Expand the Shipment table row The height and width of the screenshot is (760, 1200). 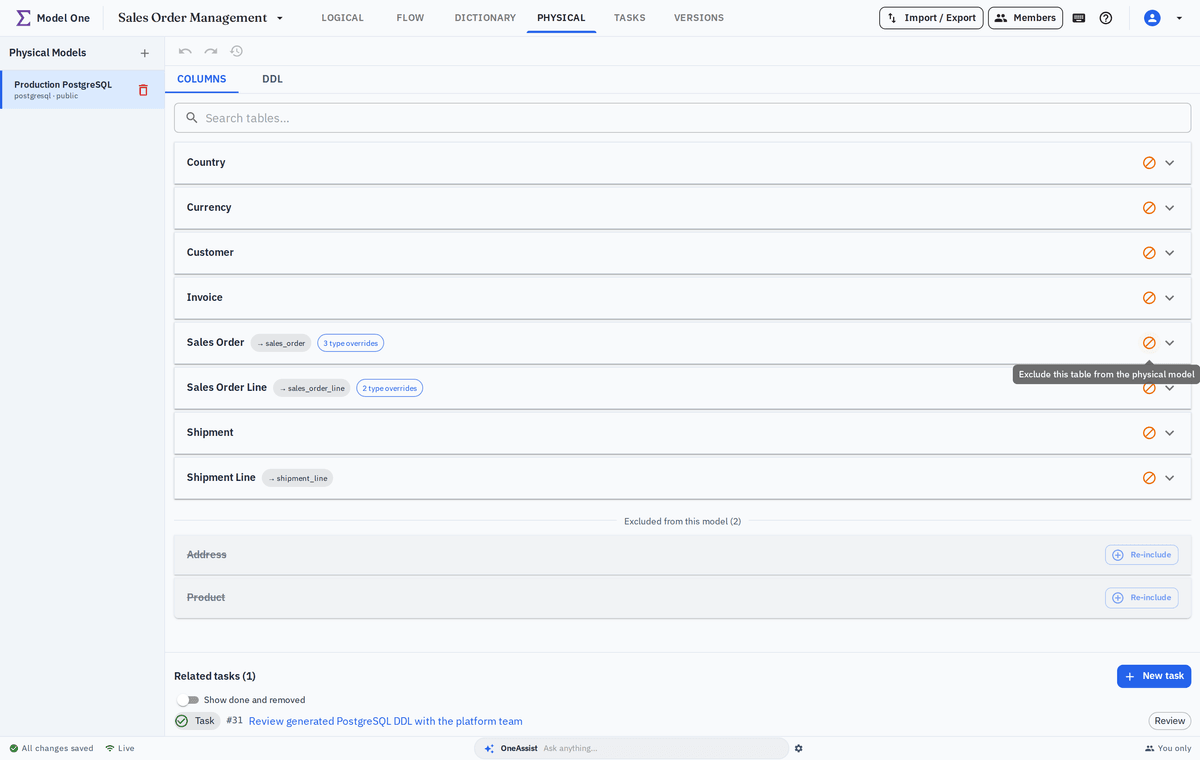coord(1169,433)
